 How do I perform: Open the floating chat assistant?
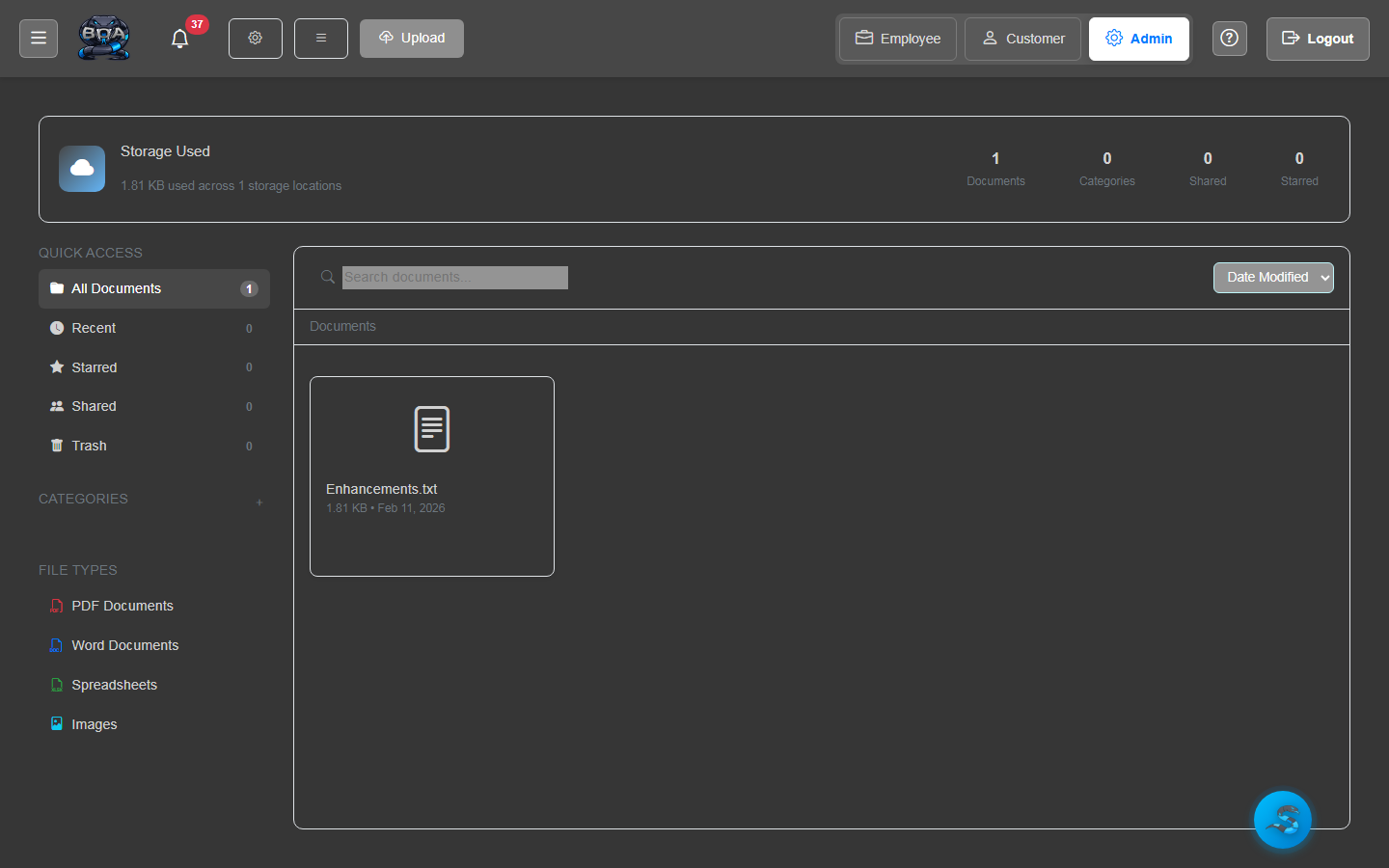click(x=1282, y=820)
